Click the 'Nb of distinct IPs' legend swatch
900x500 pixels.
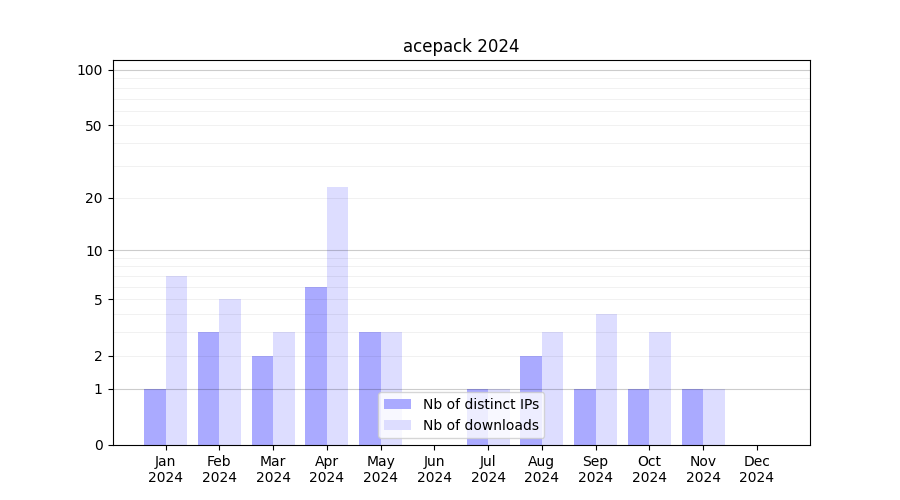click(x=397, y=404)
